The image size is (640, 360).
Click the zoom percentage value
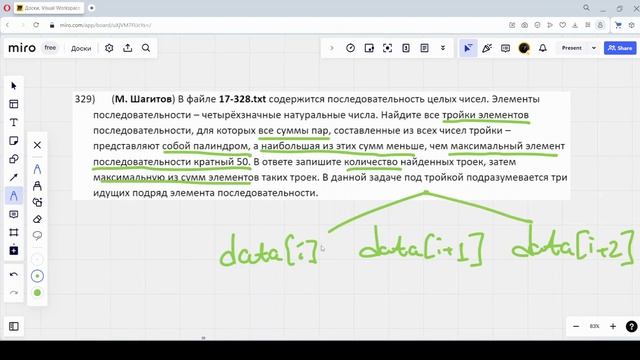(594, 327)
